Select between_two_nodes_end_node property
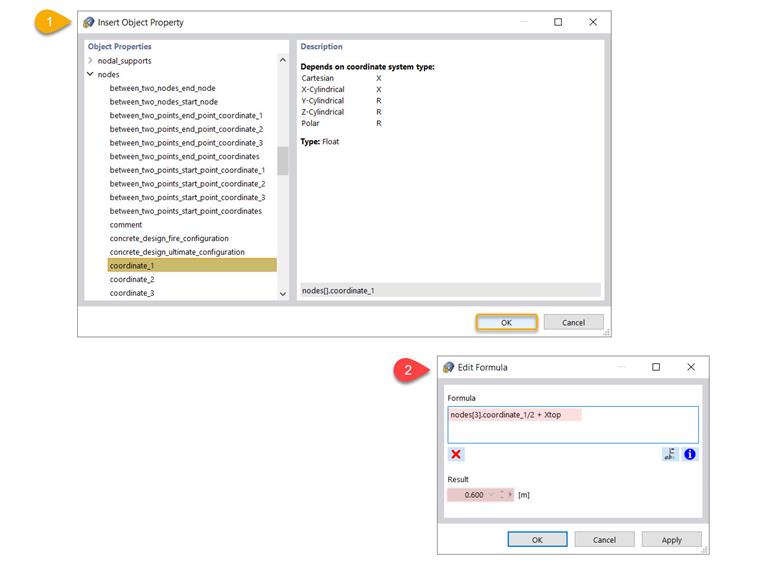760x570 pixels. tap(162, 88)
